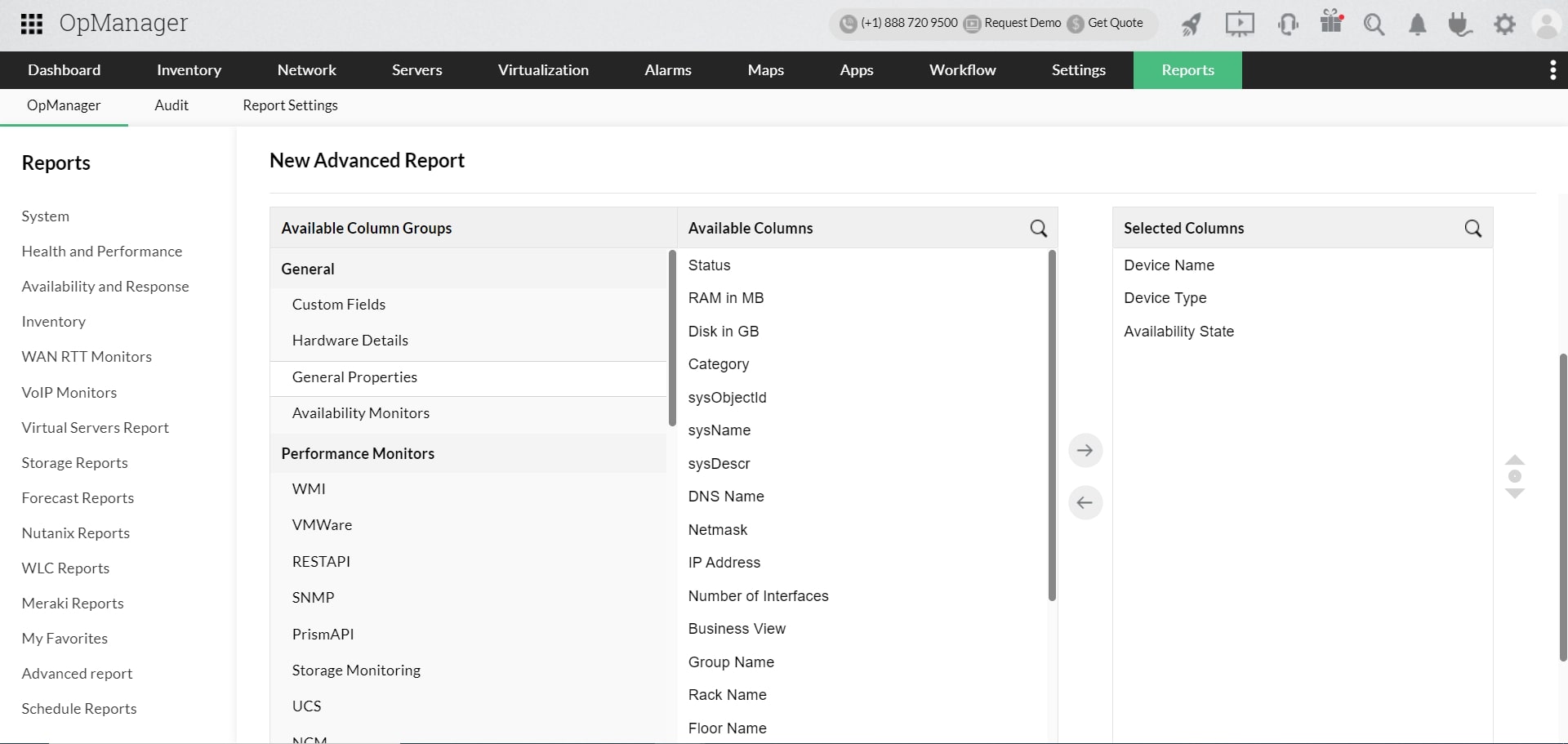1568x744 pixels.
Task: Open notifications via the bell icon
Action: (1417, 24)
